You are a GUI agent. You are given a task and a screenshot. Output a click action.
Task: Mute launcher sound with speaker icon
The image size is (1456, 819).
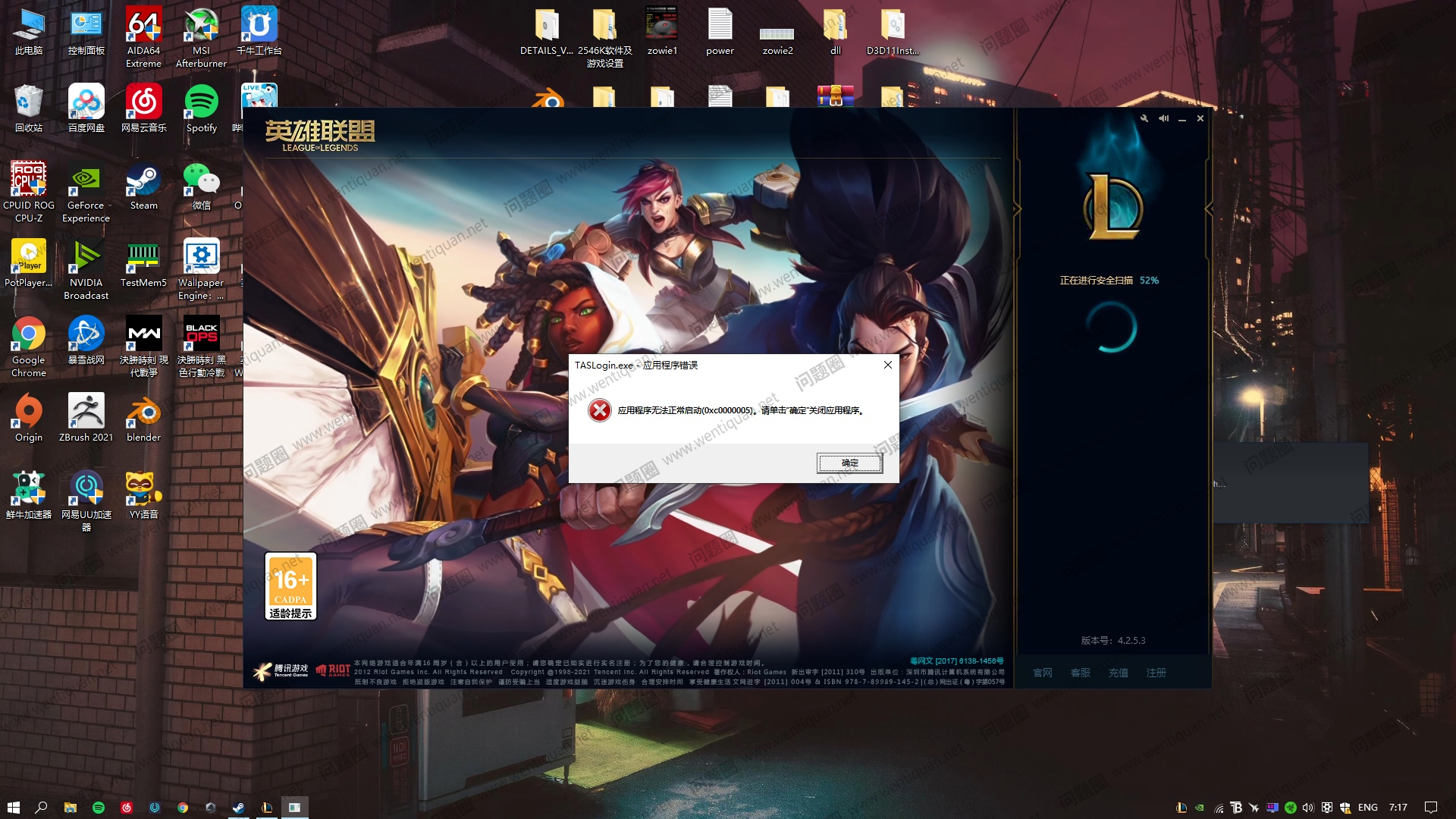[1163, 118]
